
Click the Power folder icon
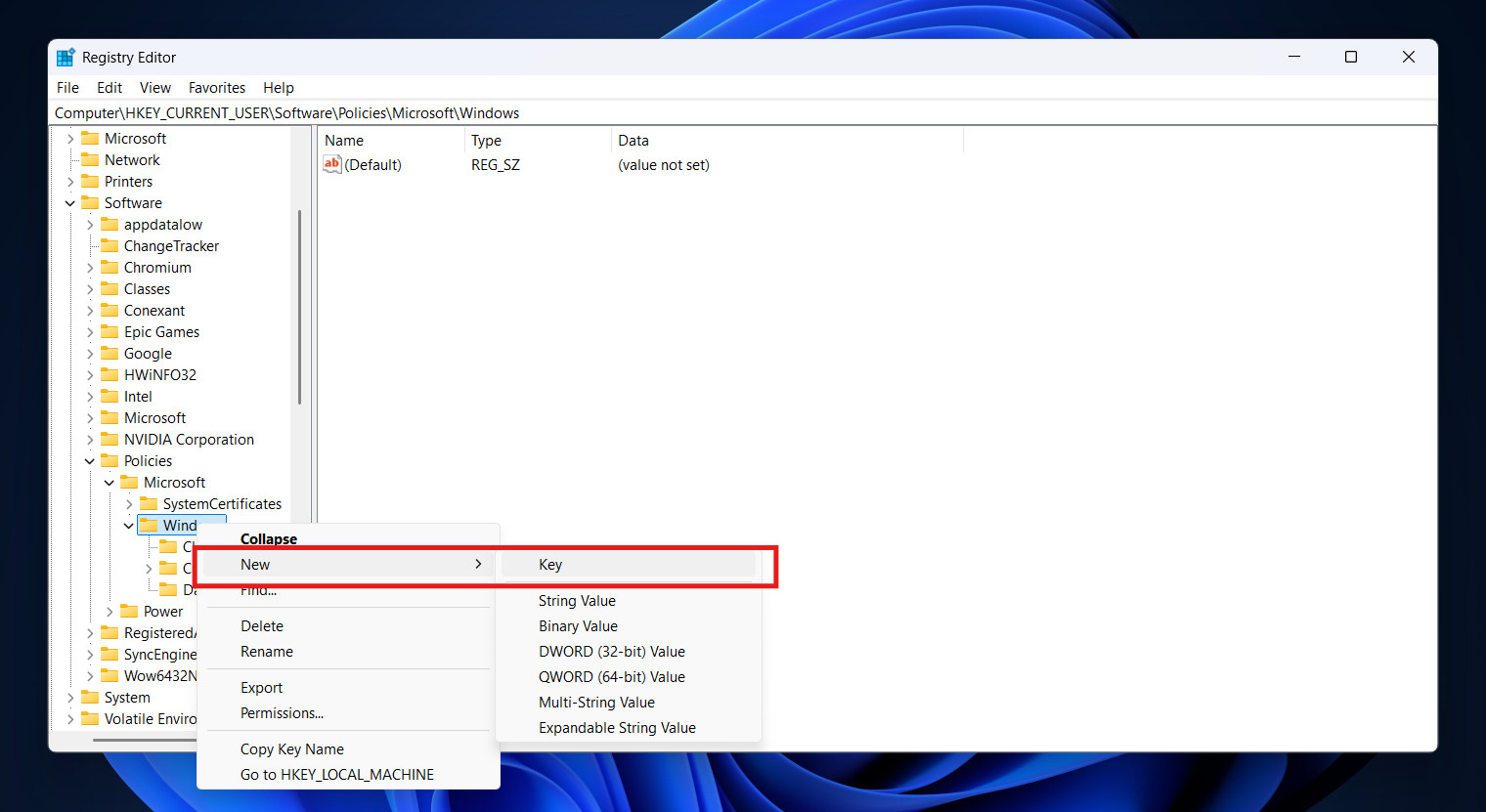(x=130, y=611)
